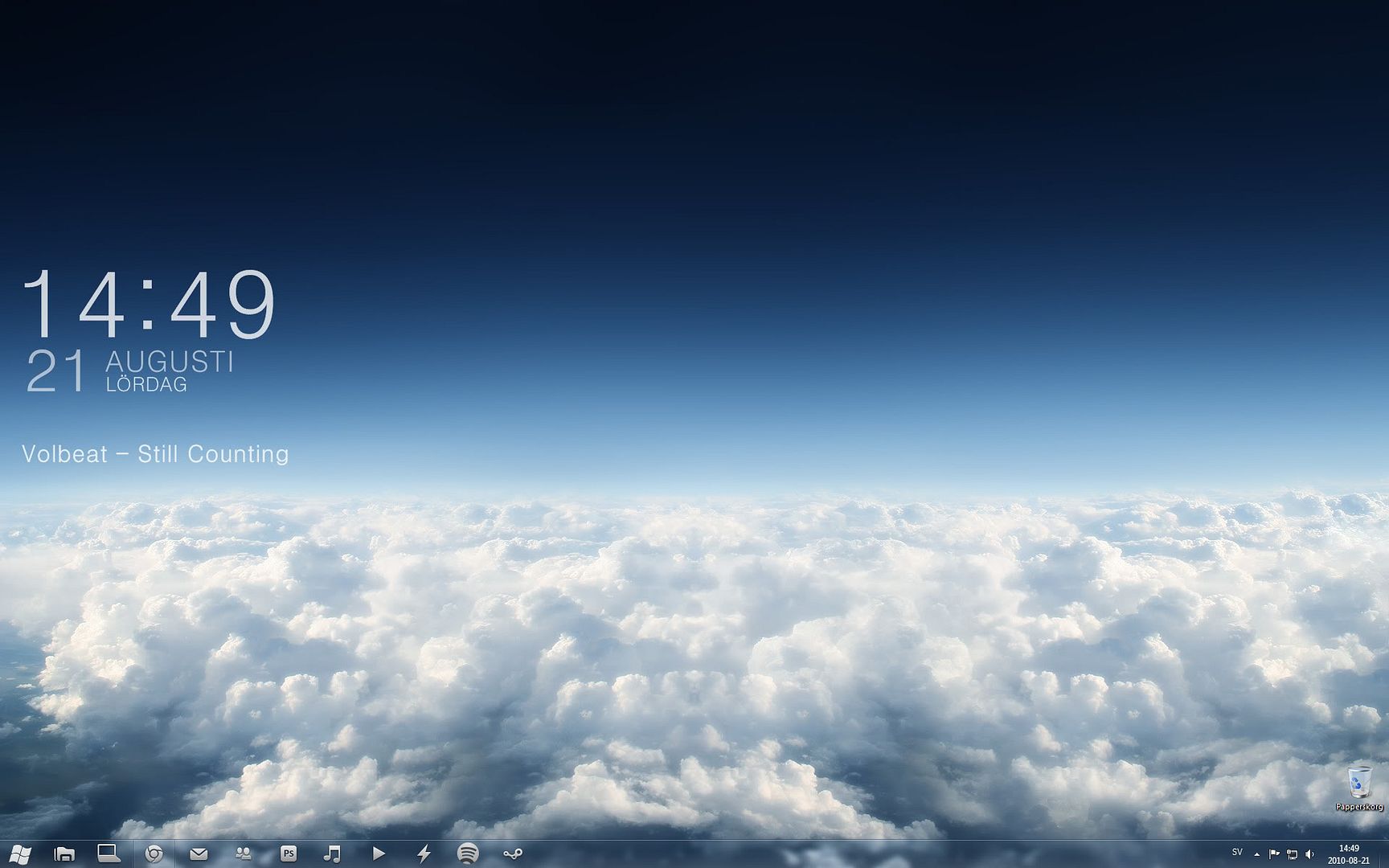Click the Volbeat – Still Counting track title

(155, 454)
